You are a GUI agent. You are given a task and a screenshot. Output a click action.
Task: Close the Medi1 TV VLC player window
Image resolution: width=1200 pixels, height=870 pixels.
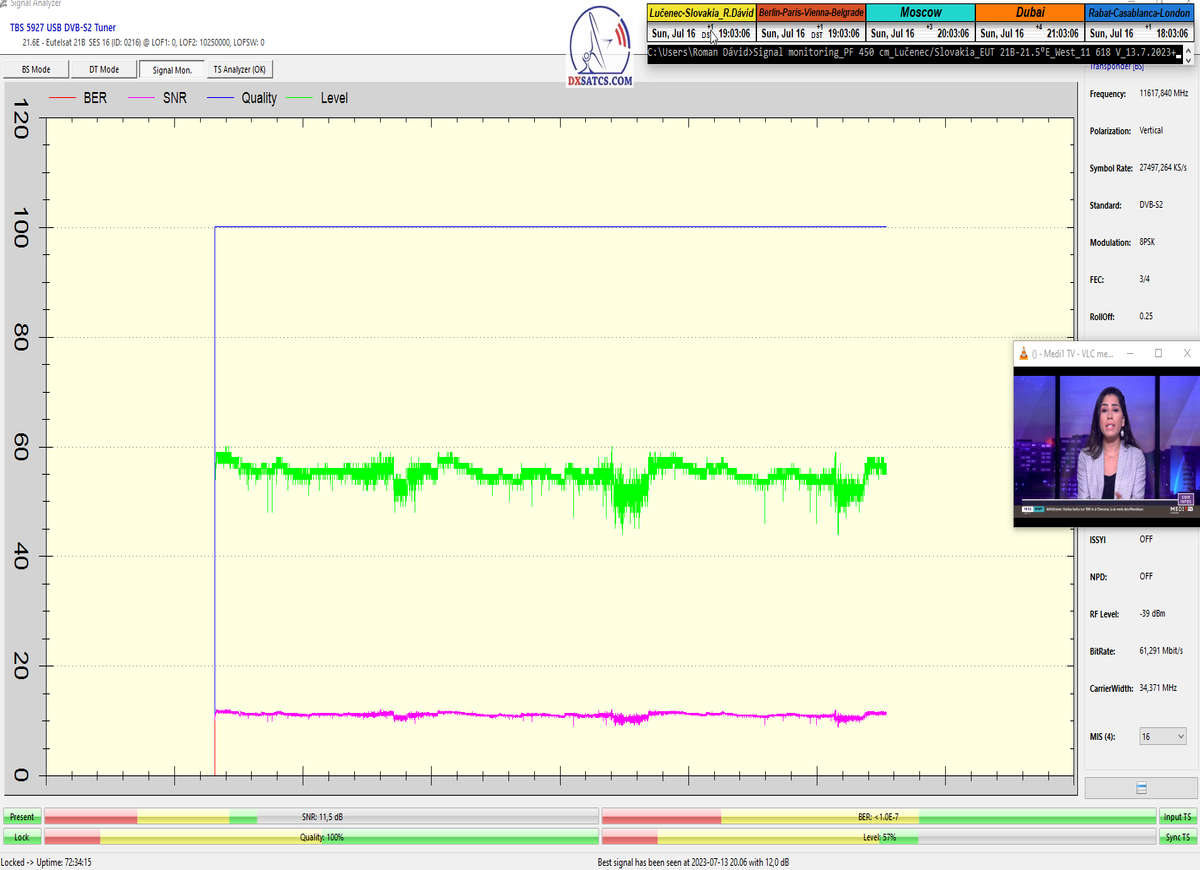1186,354
